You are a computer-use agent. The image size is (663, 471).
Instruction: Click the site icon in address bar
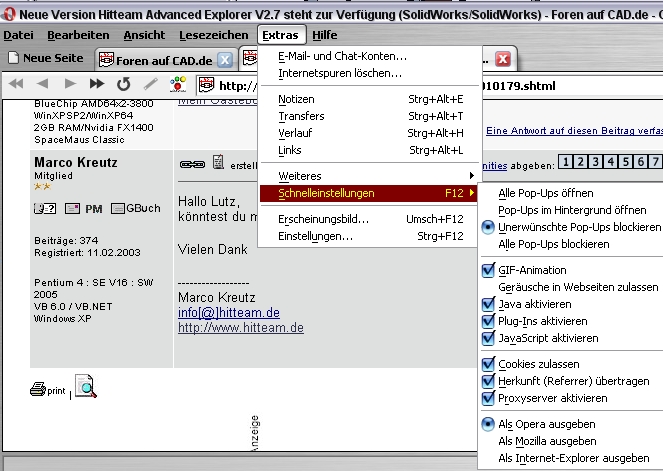207,85
